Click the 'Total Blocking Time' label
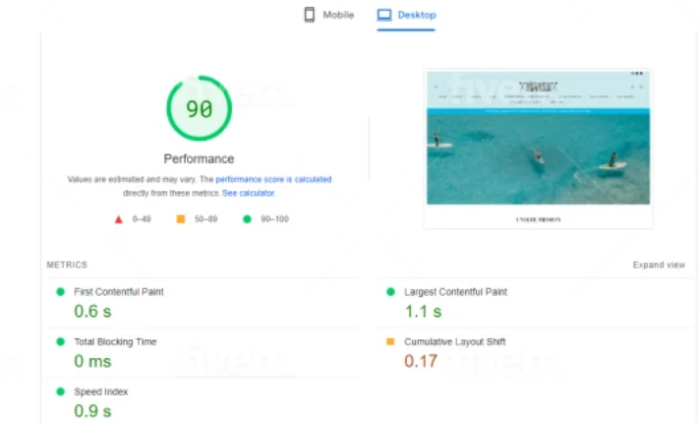 [115, 342]
